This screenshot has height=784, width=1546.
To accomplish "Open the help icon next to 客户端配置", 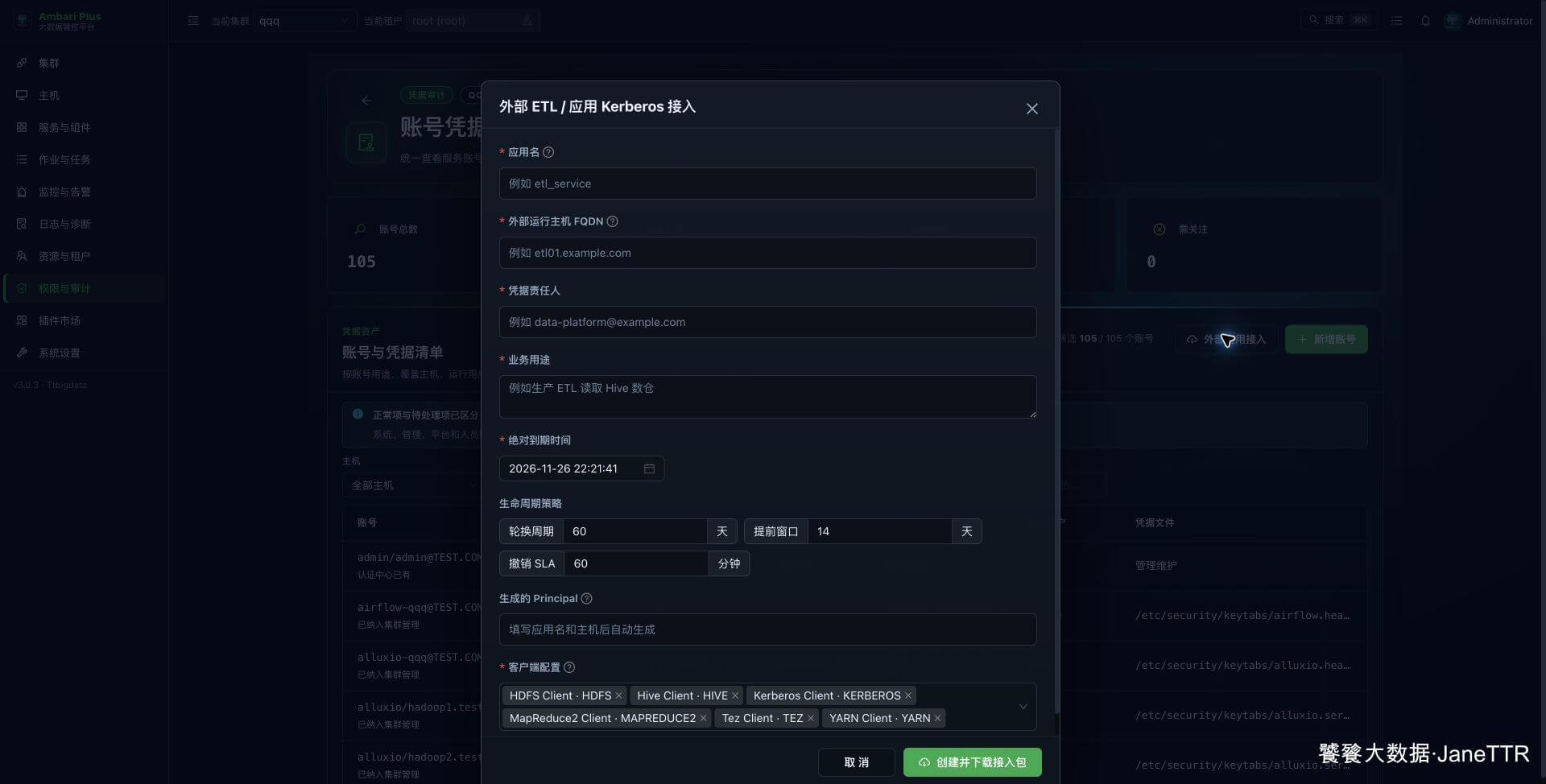I will pyautogui.click(x=569, y=667).
